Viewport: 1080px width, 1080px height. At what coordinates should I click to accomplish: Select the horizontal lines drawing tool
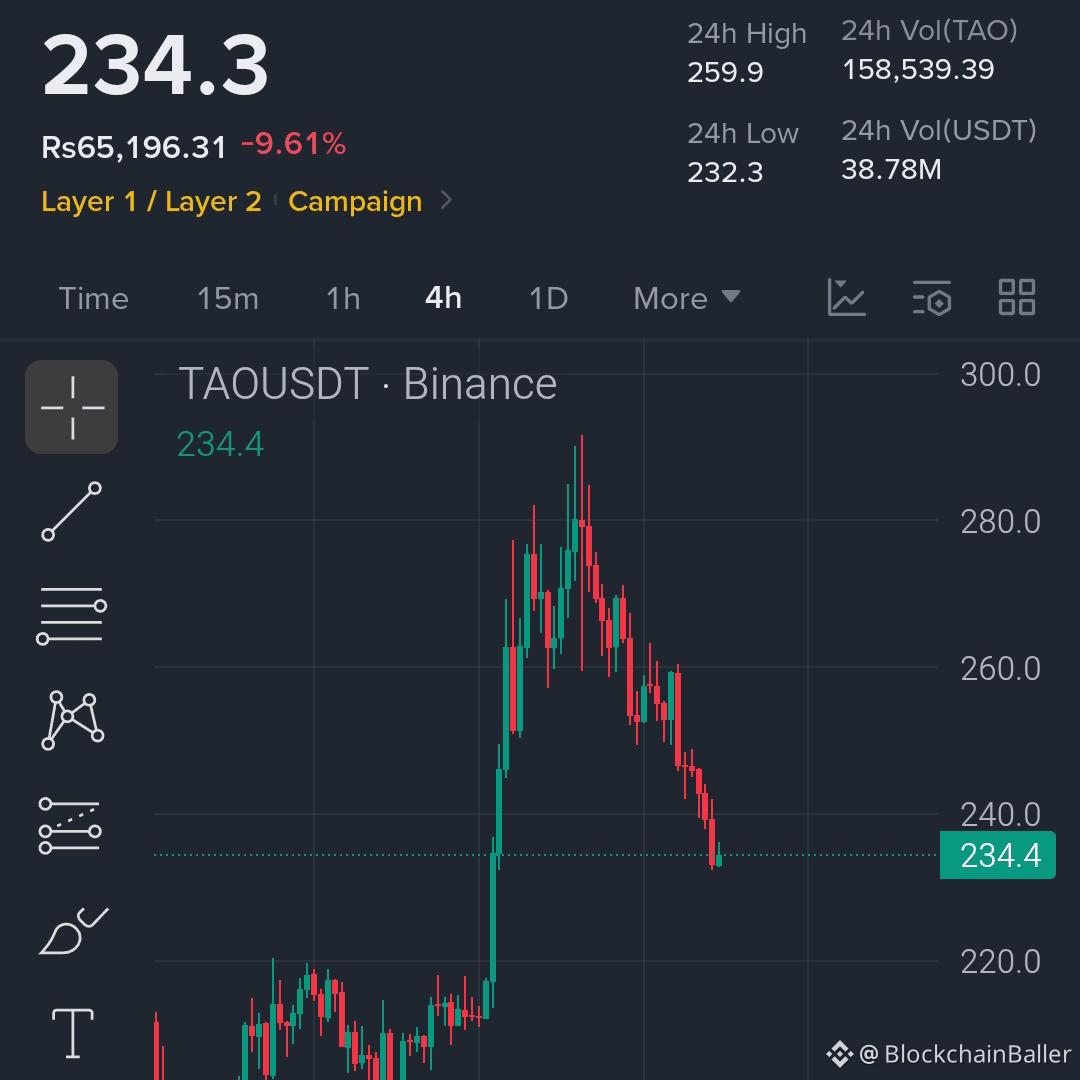72,615
